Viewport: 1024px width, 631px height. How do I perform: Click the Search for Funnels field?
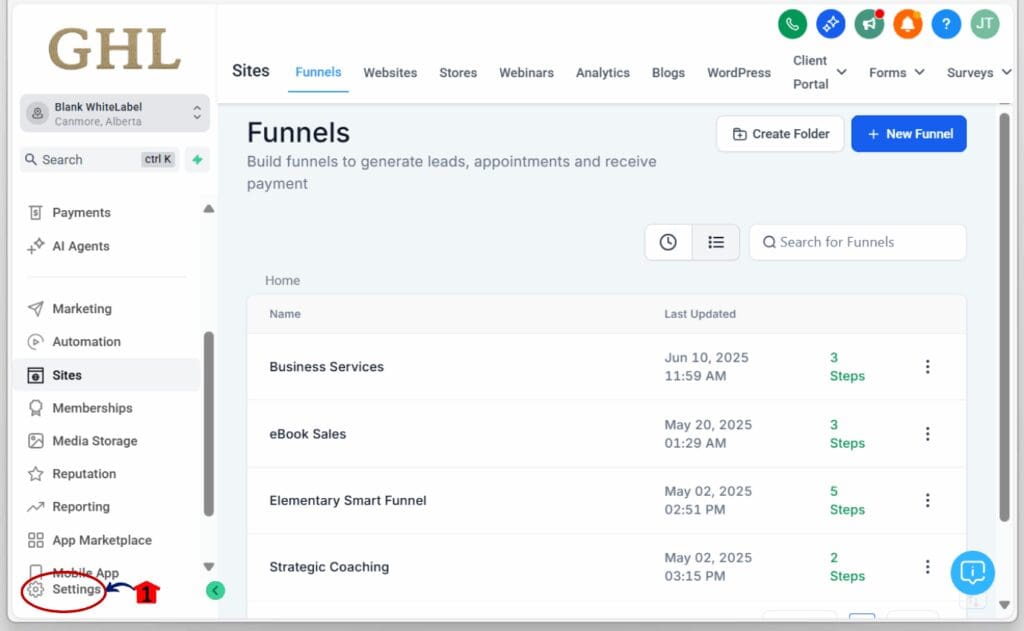[858, 242]
